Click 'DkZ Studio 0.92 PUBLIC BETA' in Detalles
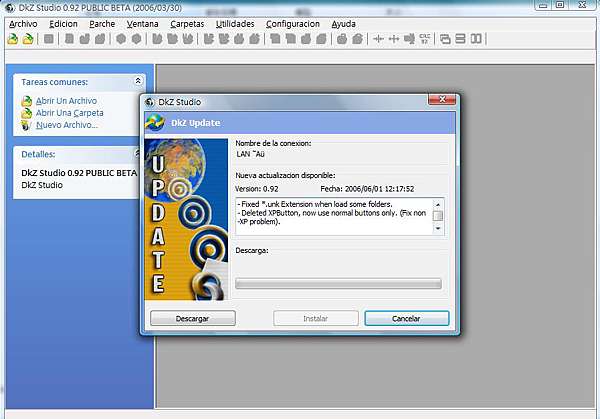Viewport: 600px width, 419px height. (79, 173)
